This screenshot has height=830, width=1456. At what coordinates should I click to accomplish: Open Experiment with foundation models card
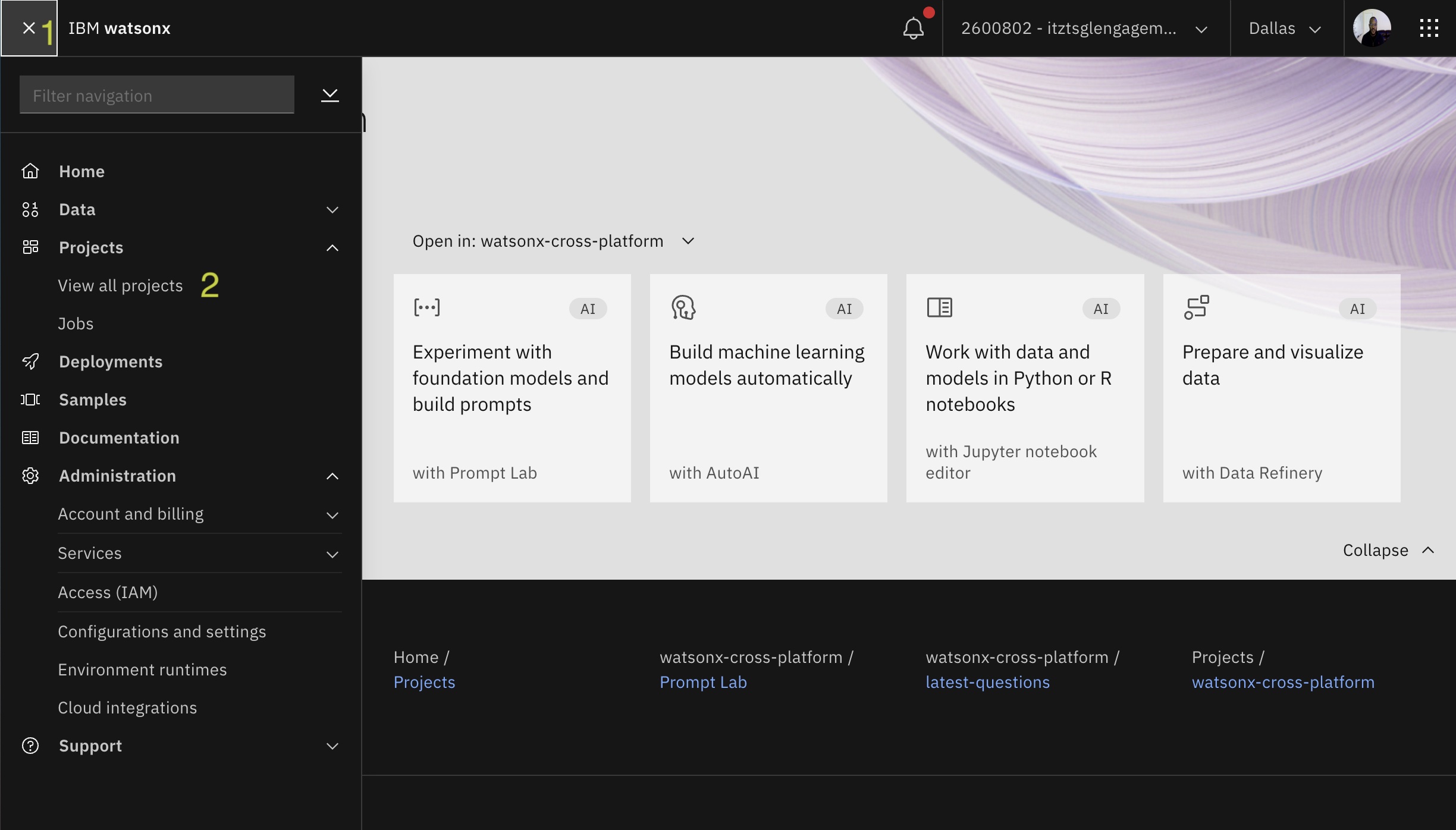pos(512,388)
